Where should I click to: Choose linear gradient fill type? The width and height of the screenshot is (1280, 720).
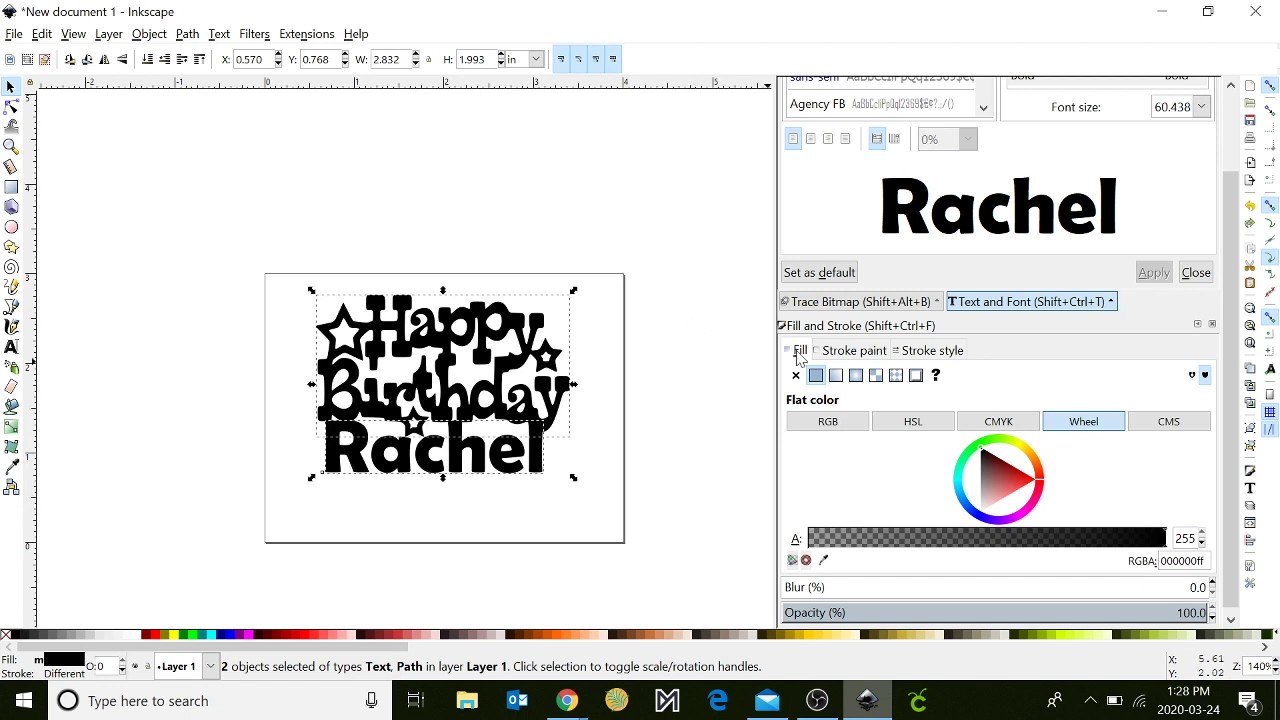[836, 376]
